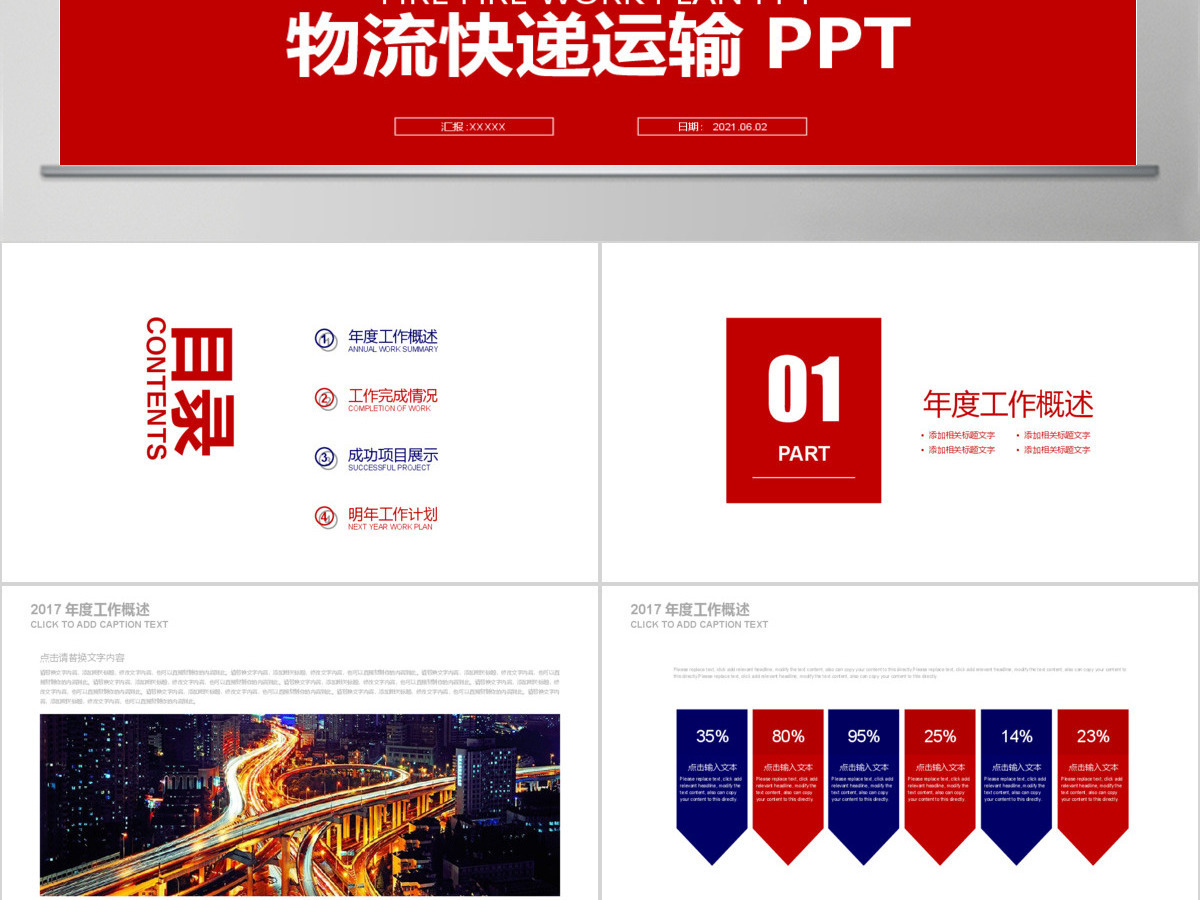The width and height of the screenshot is (1200, 900).
Task: Click the red 目录 heading
Action: pos(202,391)
